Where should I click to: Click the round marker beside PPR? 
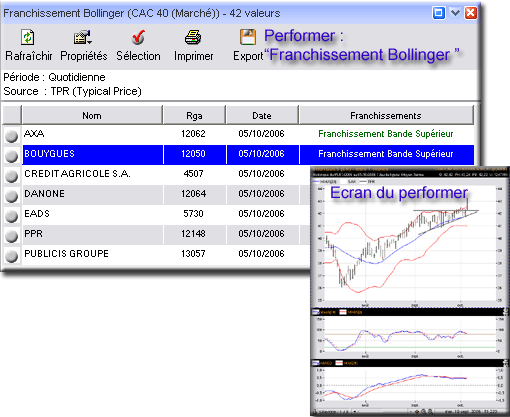pyautogui.click(x=12, y=236)
